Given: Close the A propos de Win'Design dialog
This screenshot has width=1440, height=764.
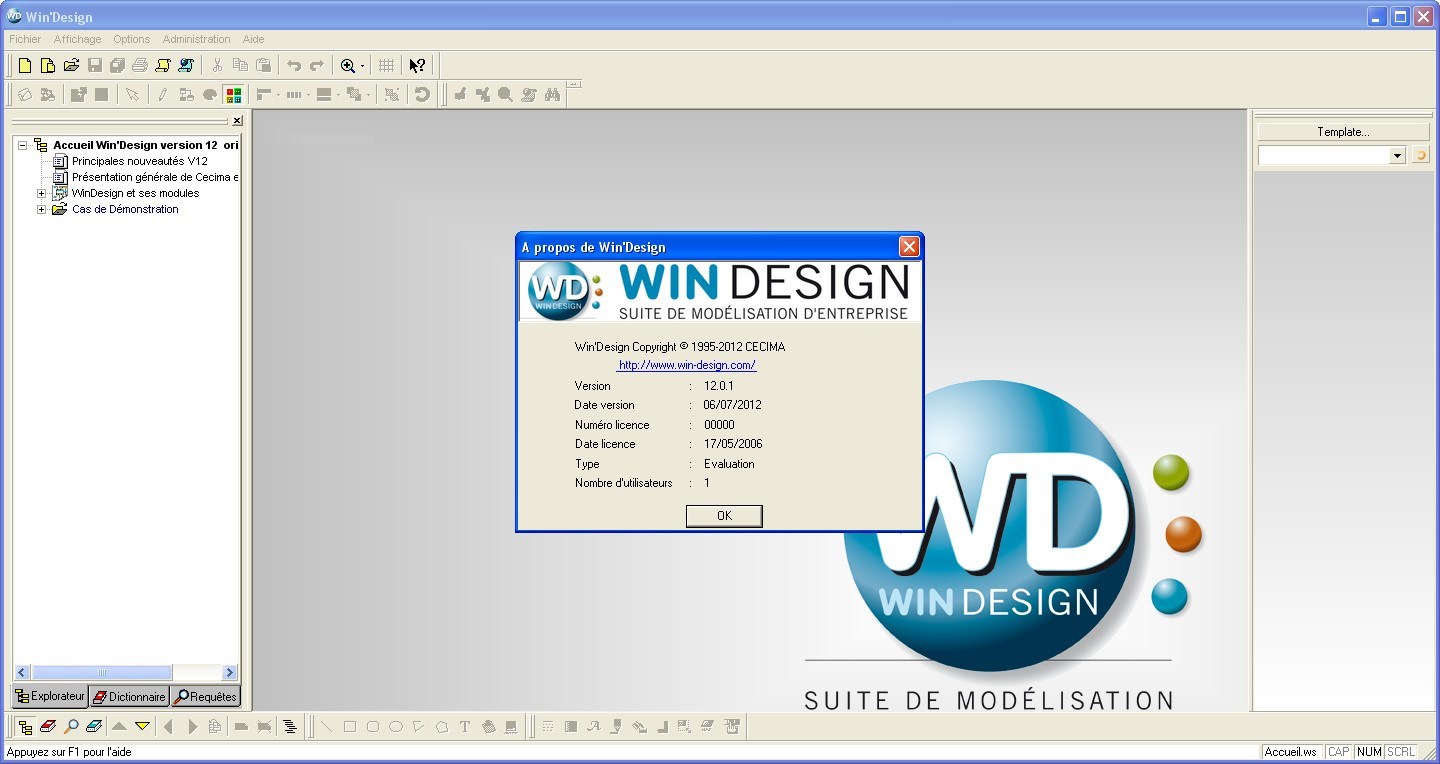Looking at the screenshot, I should 908,246.
